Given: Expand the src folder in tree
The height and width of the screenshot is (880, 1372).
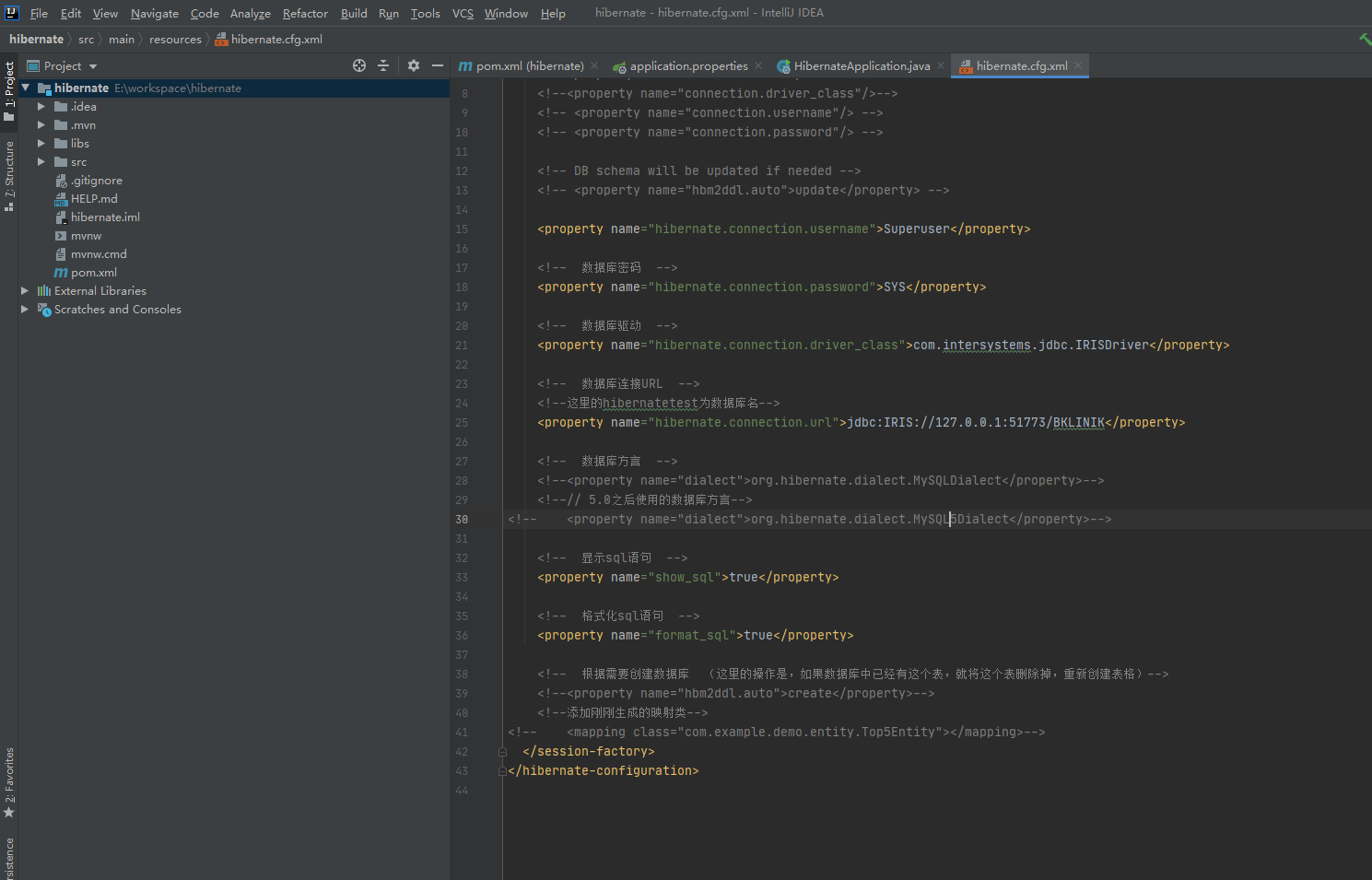Looking at the screenshot, I should pyautogui.click(x=41, y=162).
